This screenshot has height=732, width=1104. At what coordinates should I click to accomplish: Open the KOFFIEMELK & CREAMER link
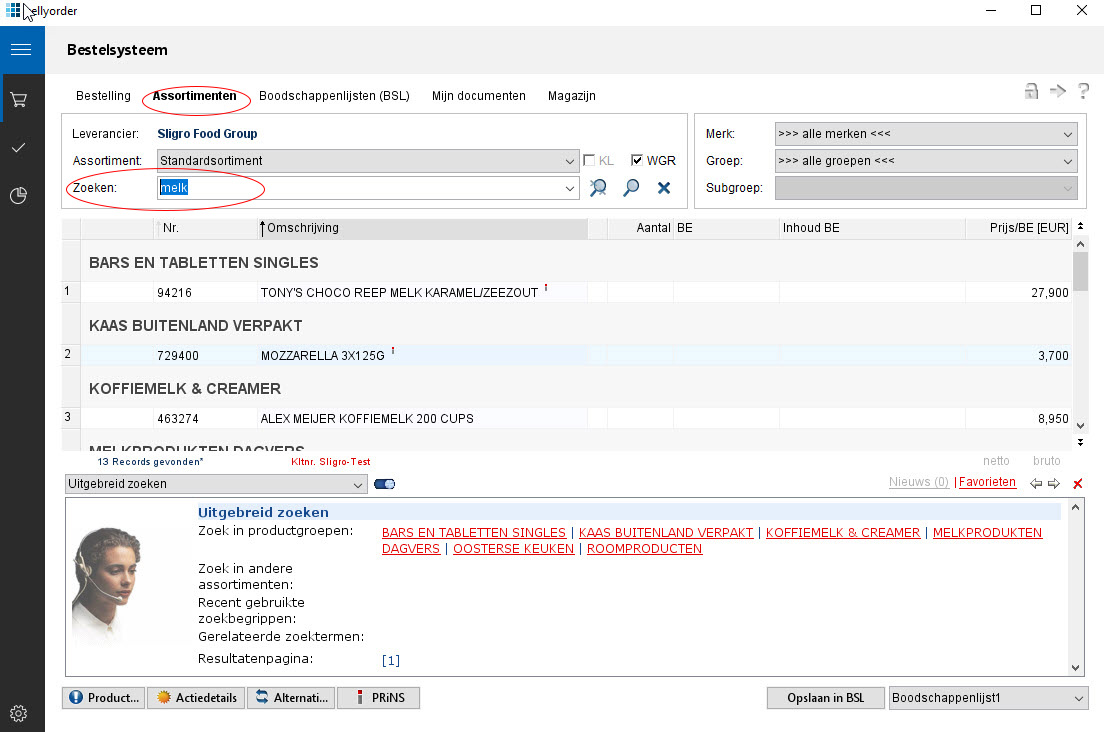point(842,533)
